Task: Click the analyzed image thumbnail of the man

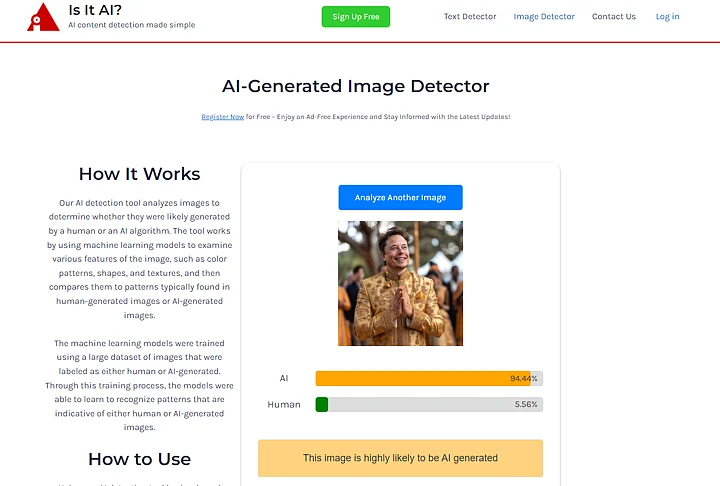Action: (400, 283)
